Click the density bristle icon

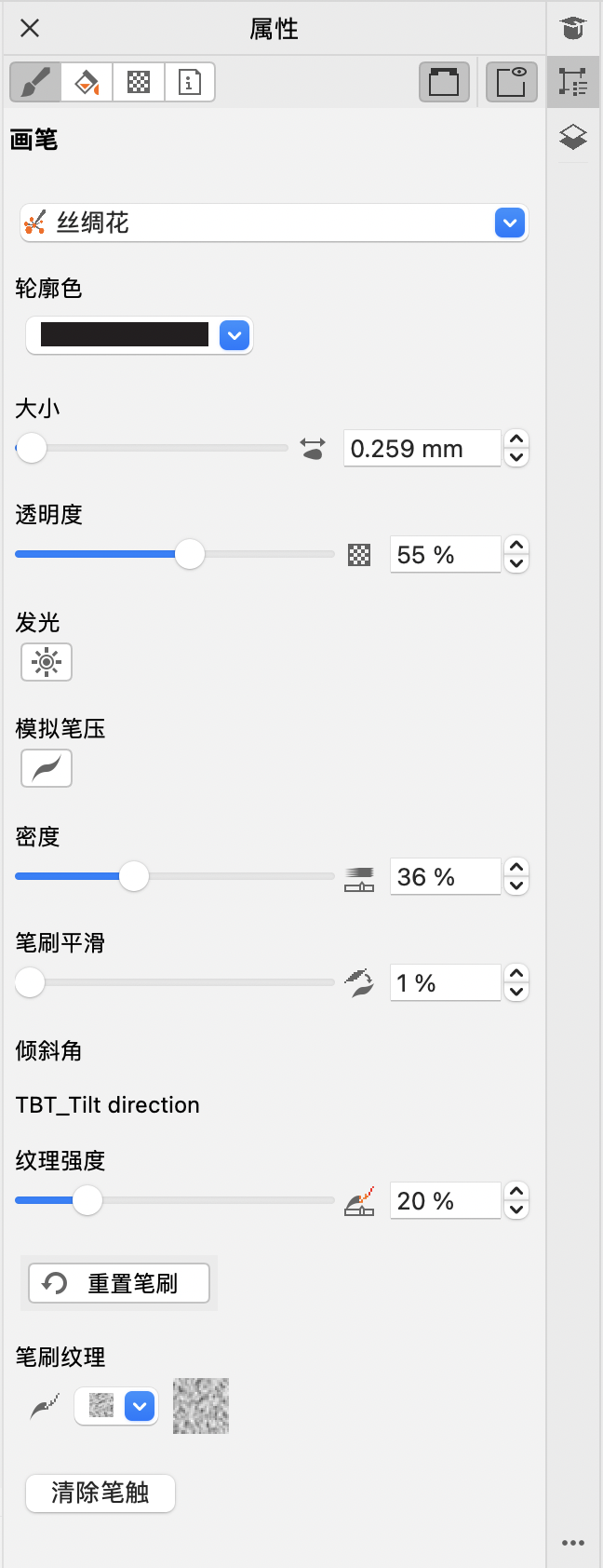(359, 878)
